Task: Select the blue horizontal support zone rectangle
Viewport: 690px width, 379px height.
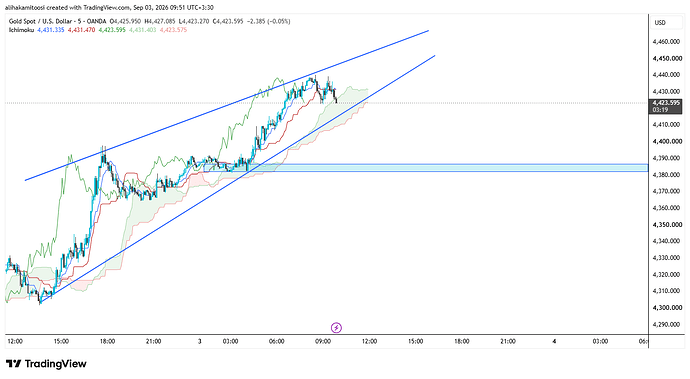Action: click(426, 168)
